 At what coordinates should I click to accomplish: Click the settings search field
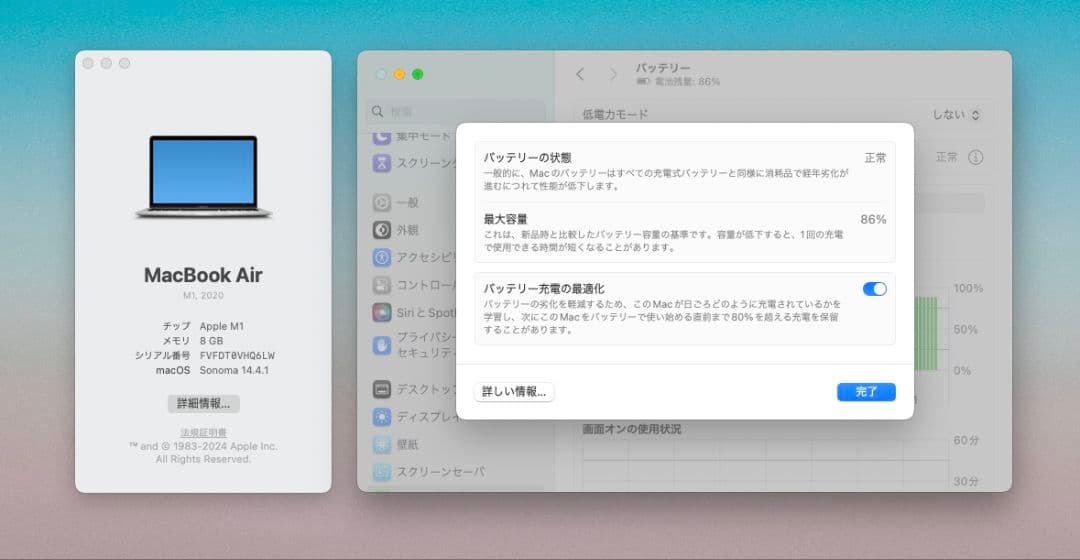click(x=455, y=112)
